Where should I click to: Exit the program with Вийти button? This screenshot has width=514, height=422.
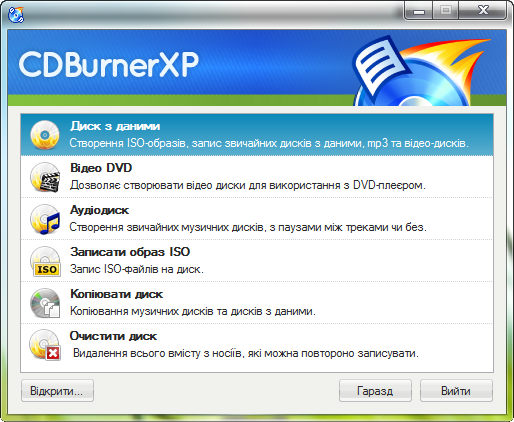click(x=456, y=391)
